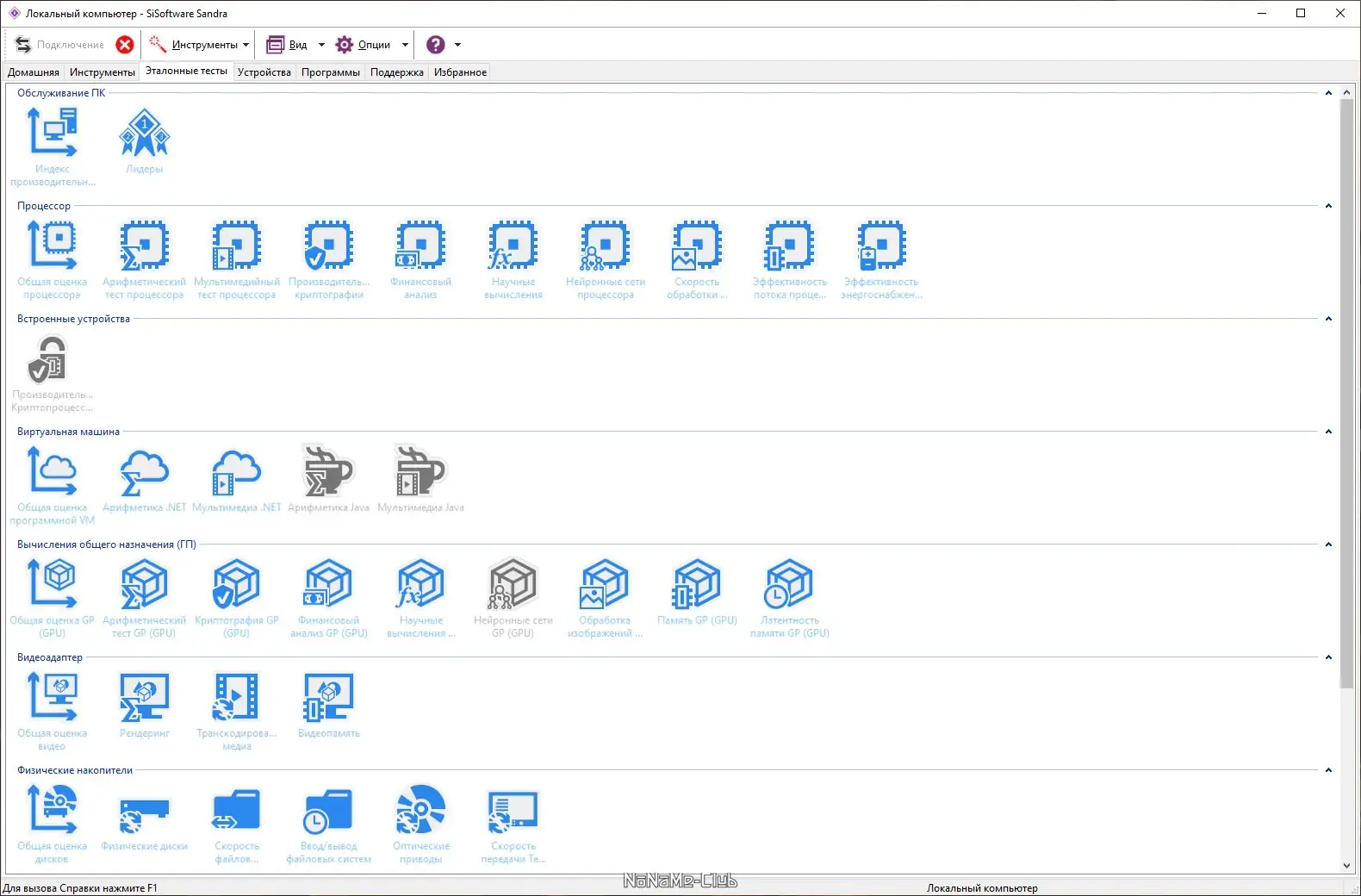Launch processor thread efficiency benchmark

click(790, 259)
